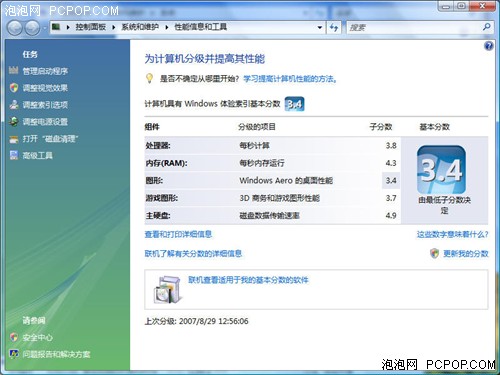Select the 控制面板 breadcrumb item

click(90, 27)
